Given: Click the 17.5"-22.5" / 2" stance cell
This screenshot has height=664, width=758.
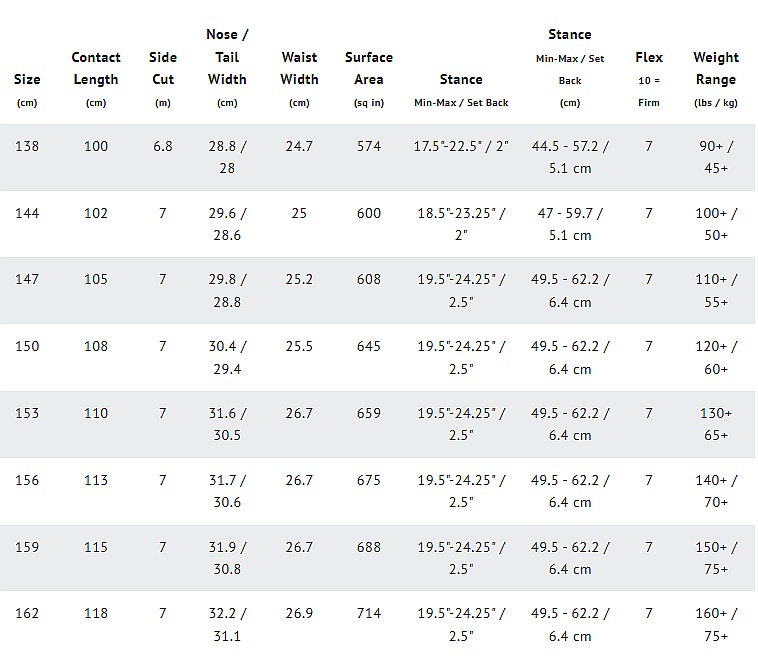Looking at the screenshot, I should pos(461,146).
